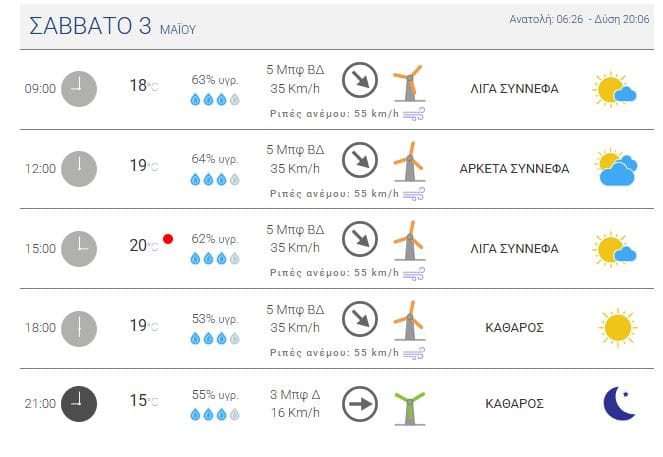This screenshot has height=457, width=663.
Task: Click the 21:00 eastward wind arrow icon
Action: pos(360,404)
